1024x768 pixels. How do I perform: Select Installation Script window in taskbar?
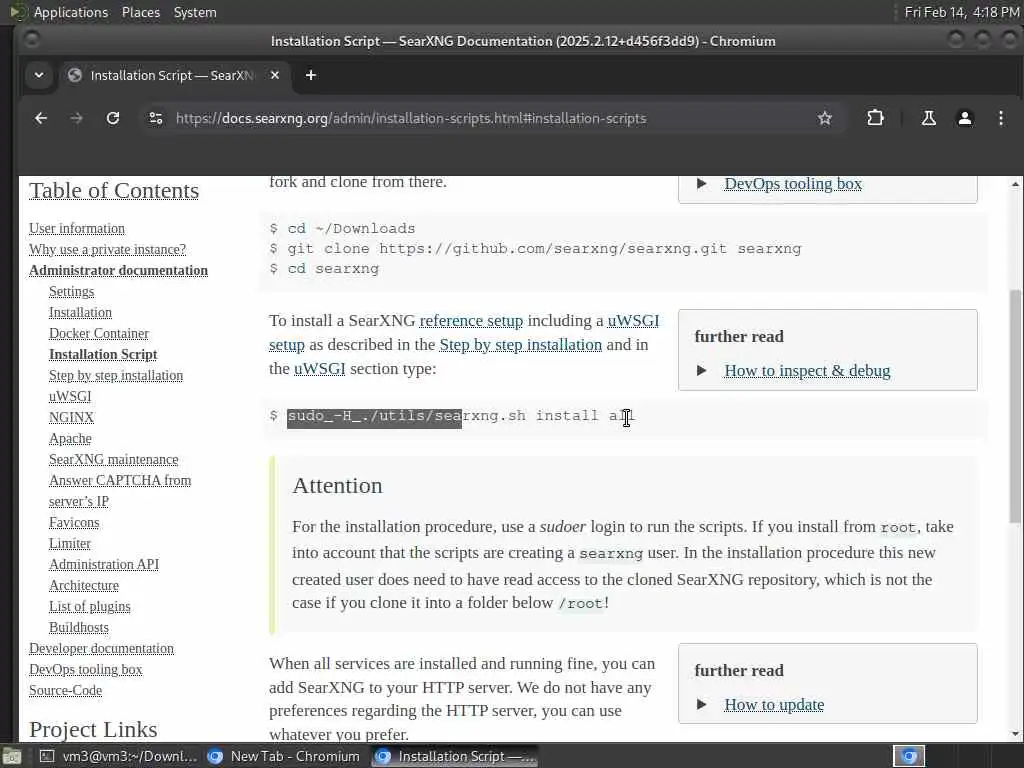point(455,756)
